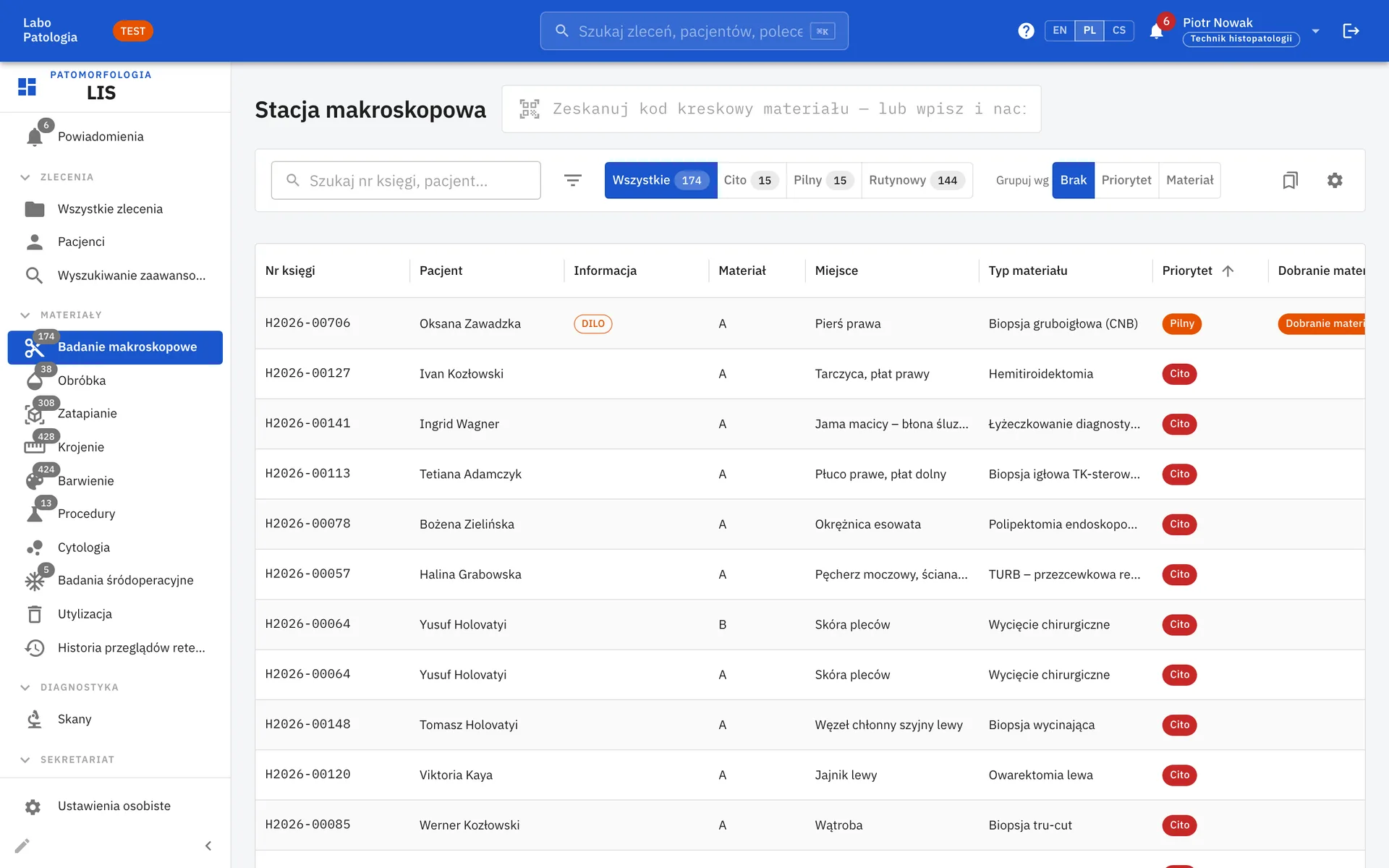Screen dimensions: 1389x868
Task: Sort by the Priorytet column header
Action: click(x=1197, y=271)
